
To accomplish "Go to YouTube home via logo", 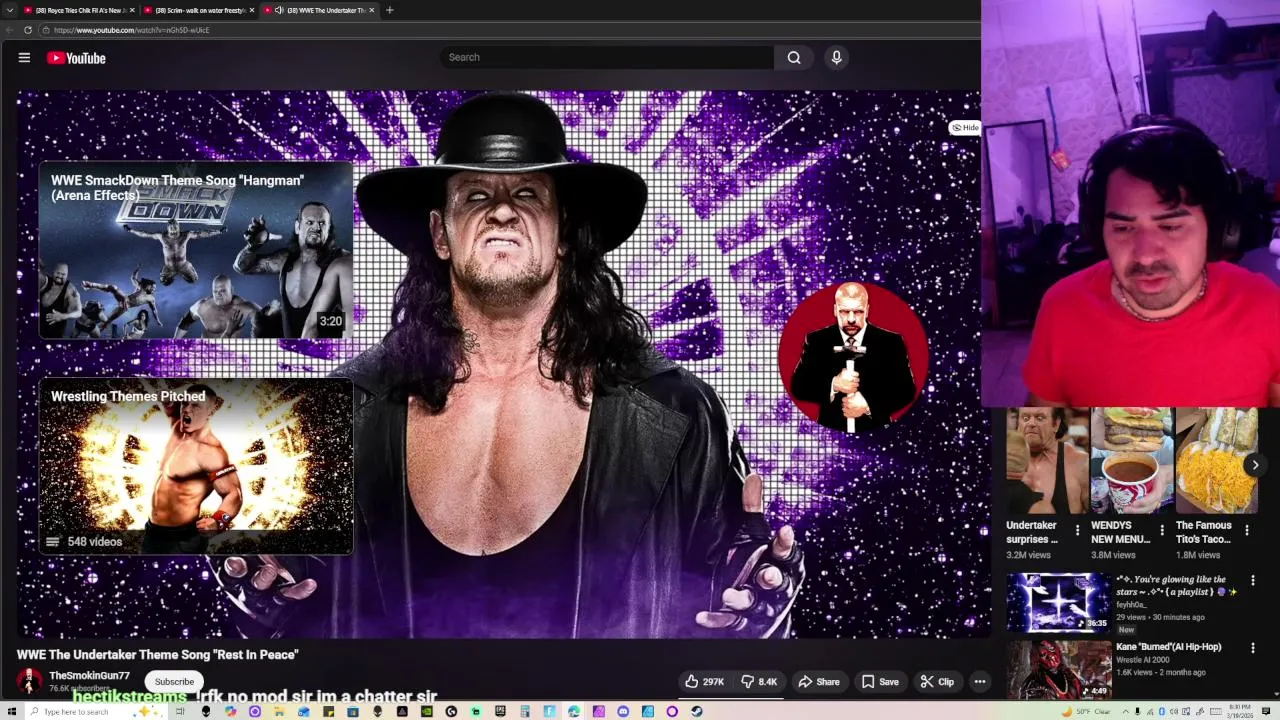I will [x=76, y=58].
